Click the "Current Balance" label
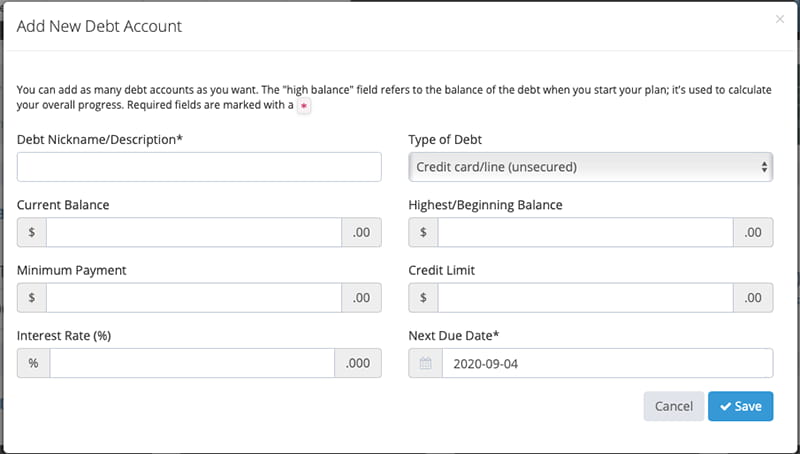800x454 pixels. point(63,205)
